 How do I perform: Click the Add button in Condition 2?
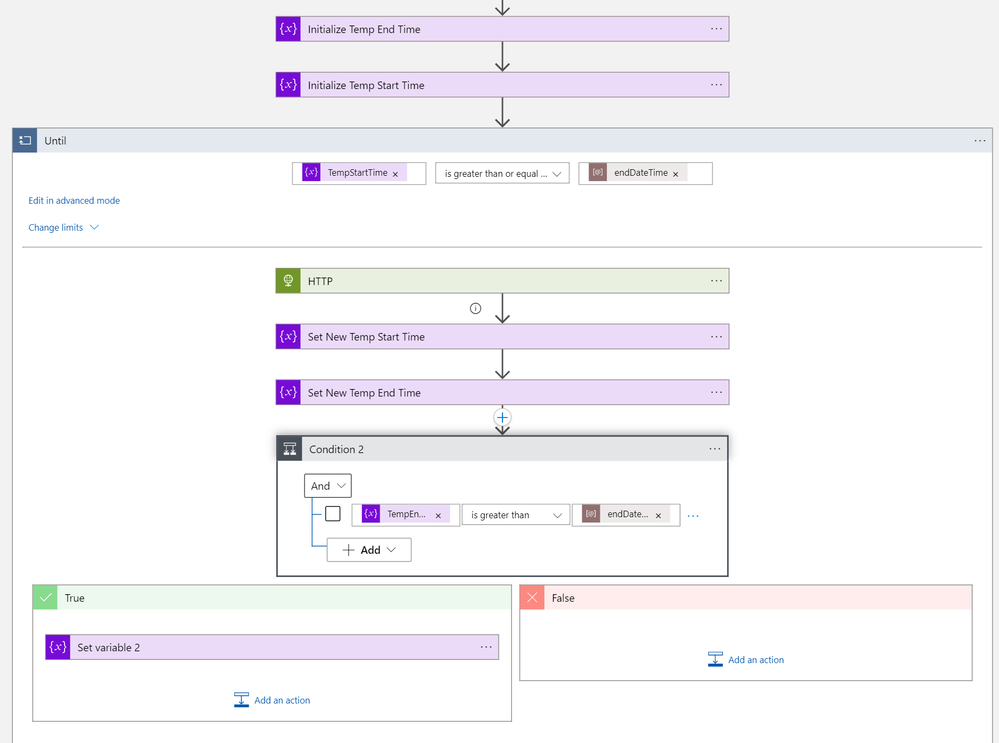pyautogui.click(x=369, y=550)
